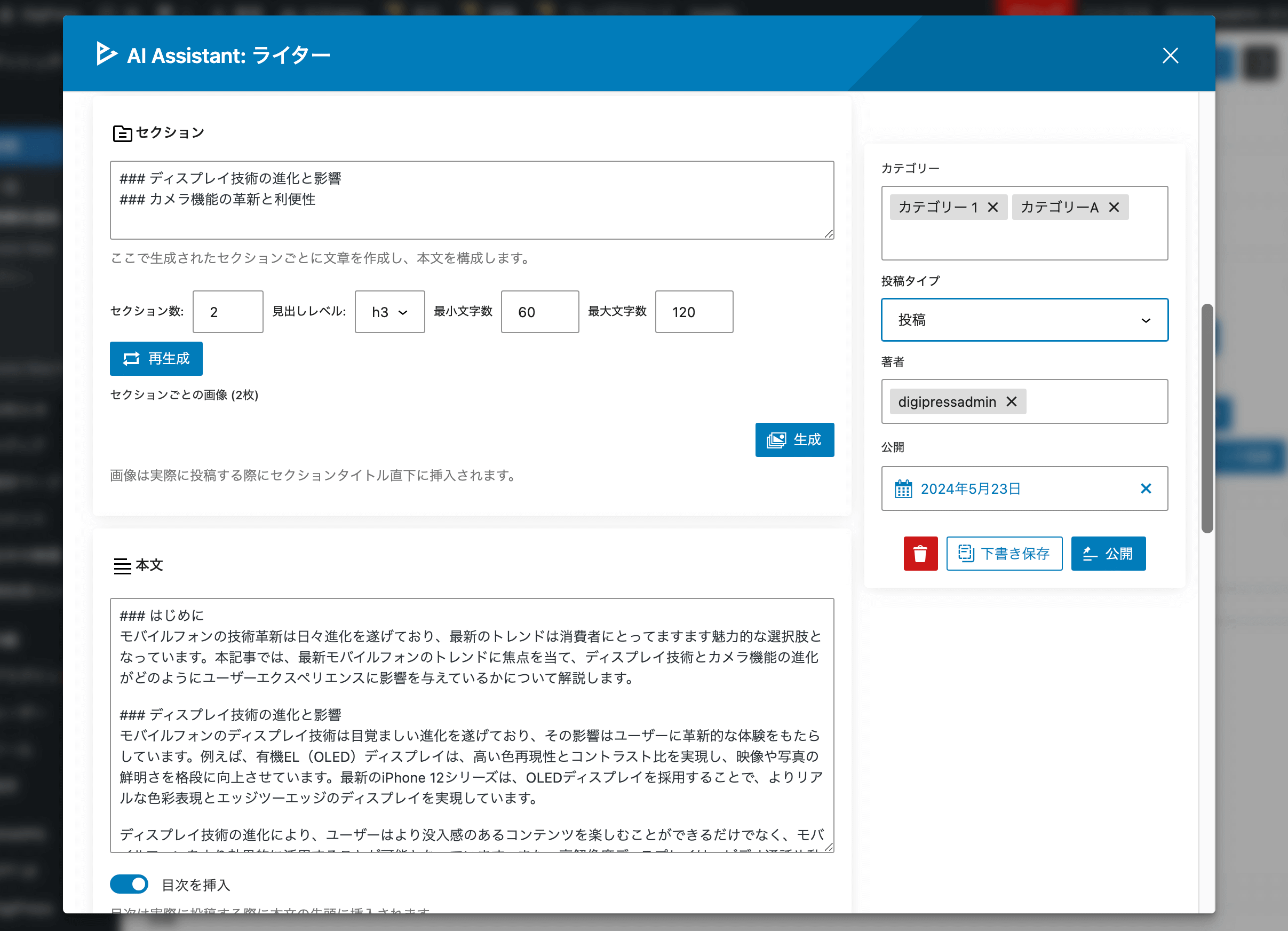Toggle the 目次を挿入 switch
The width and height of the screenshot is (1288, 931).
tap(129, 884)
